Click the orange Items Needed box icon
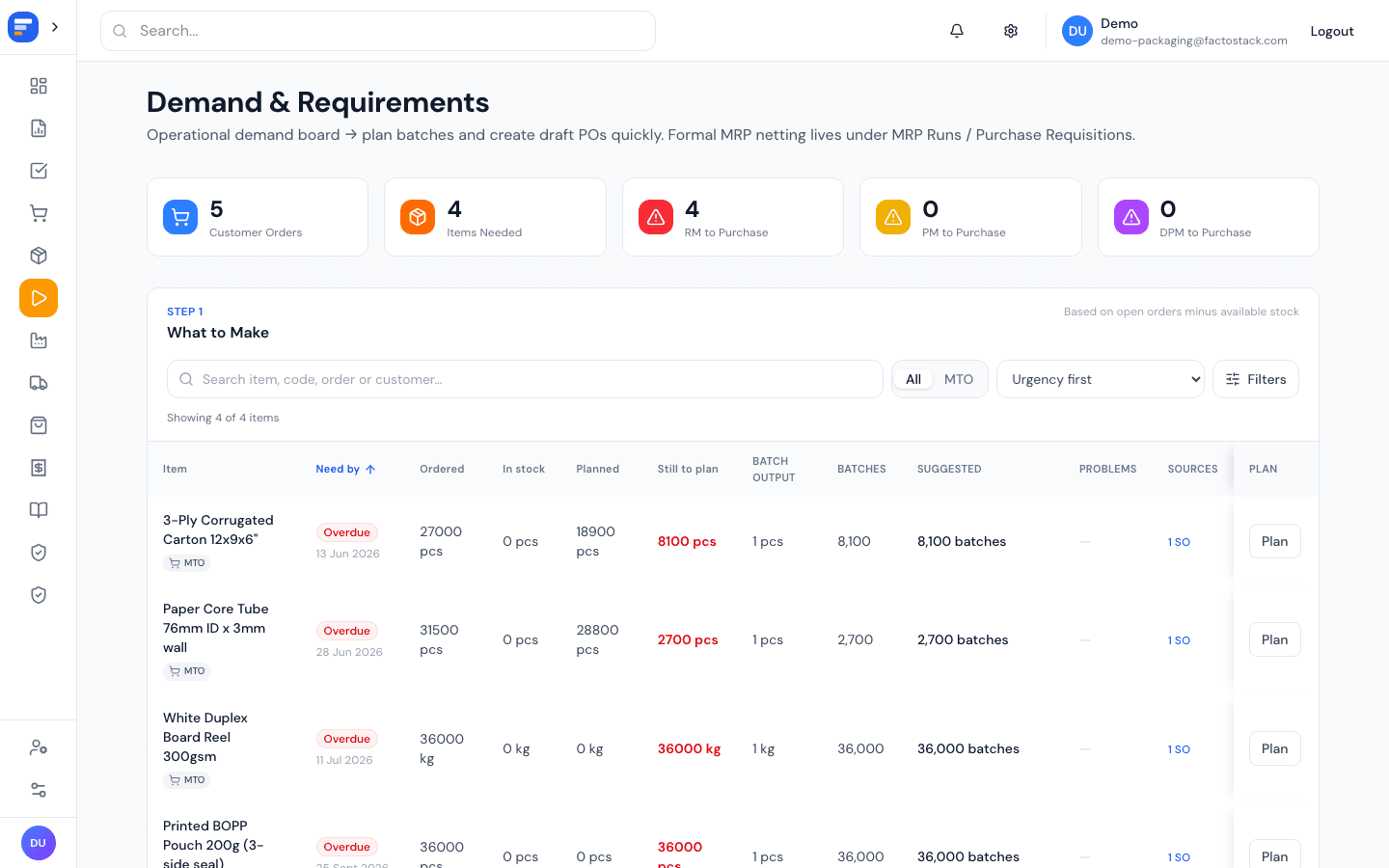Screen dimensions: 1389x868 418,217
